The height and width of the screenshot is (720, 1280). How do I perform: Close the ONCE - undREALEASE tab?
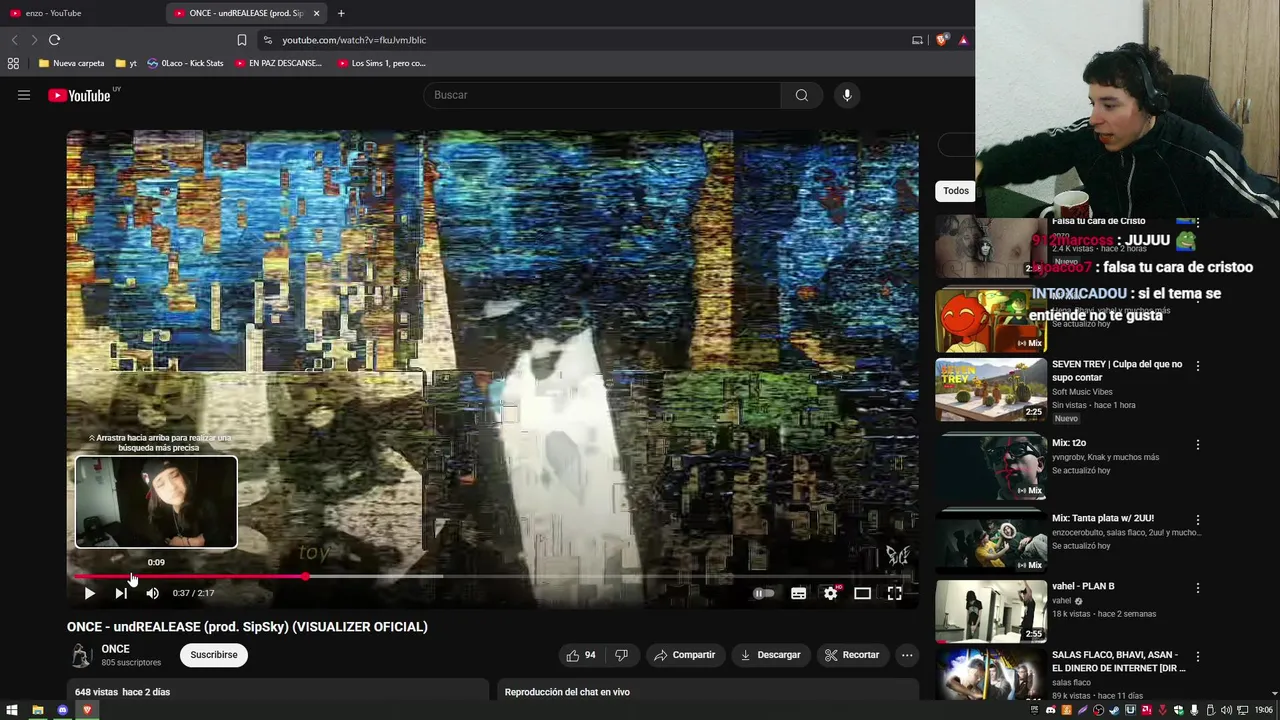pos(317,13)
